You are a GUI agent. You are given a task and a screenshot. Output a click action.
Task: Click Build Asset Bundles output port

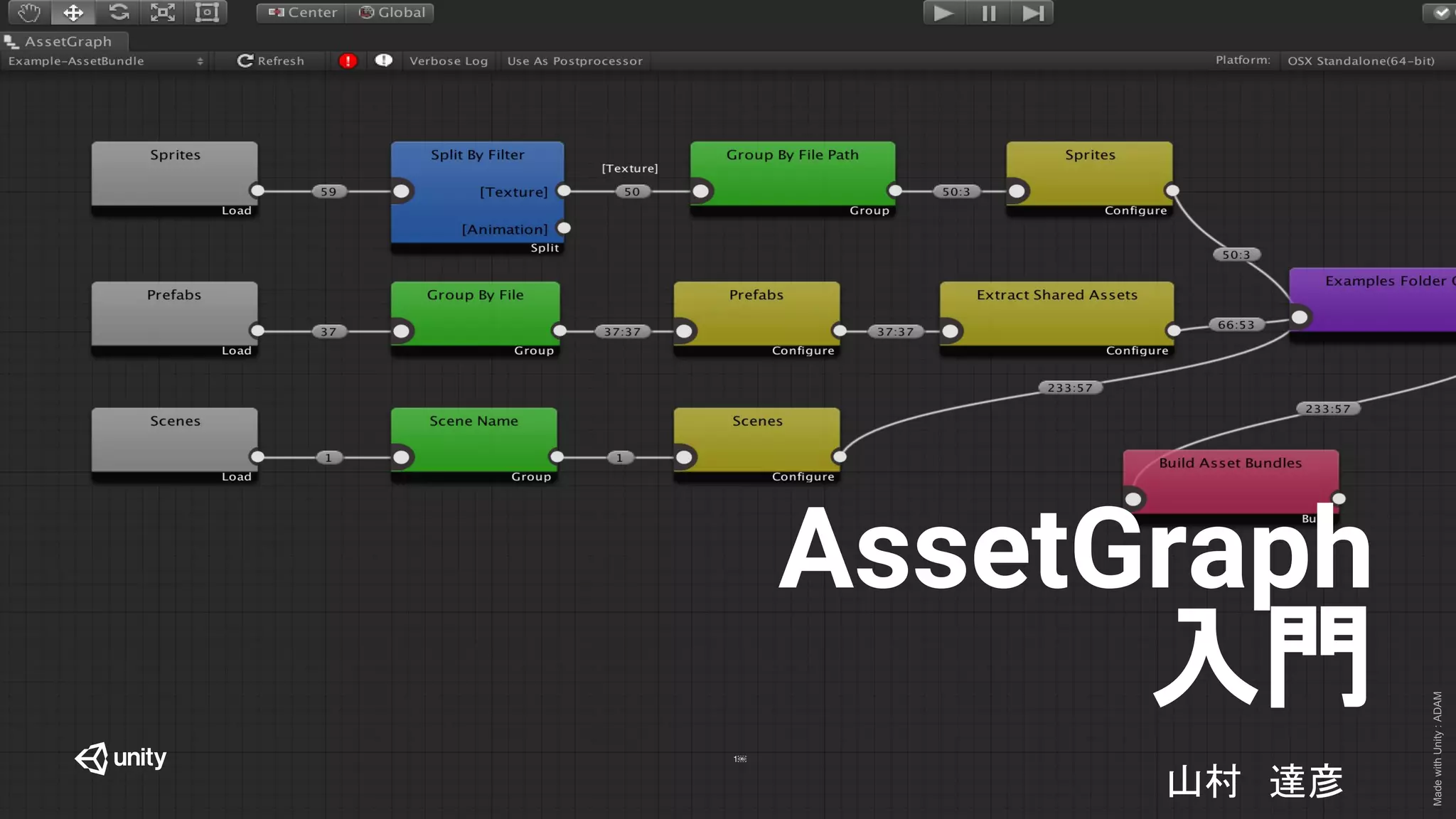tap(1339, 498)
